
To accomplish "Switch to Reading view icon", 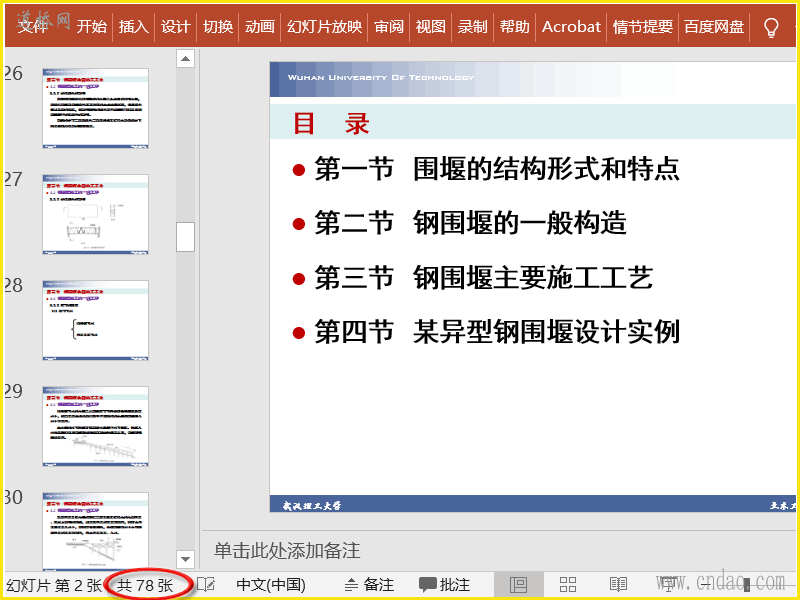I will 618,585.
